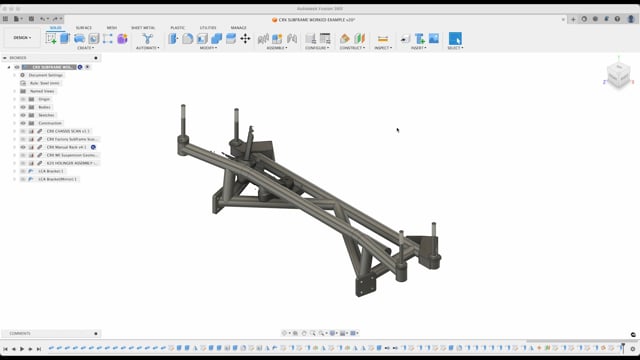Click the Insert Derive icon
The image size is (640, 360).
(405, 38)
